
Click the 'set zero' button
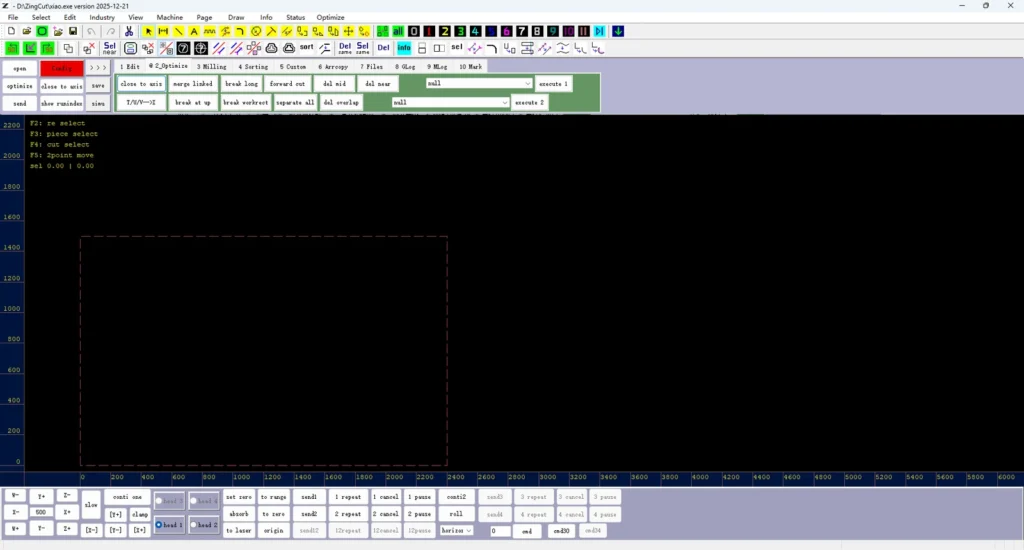point(239,497)
